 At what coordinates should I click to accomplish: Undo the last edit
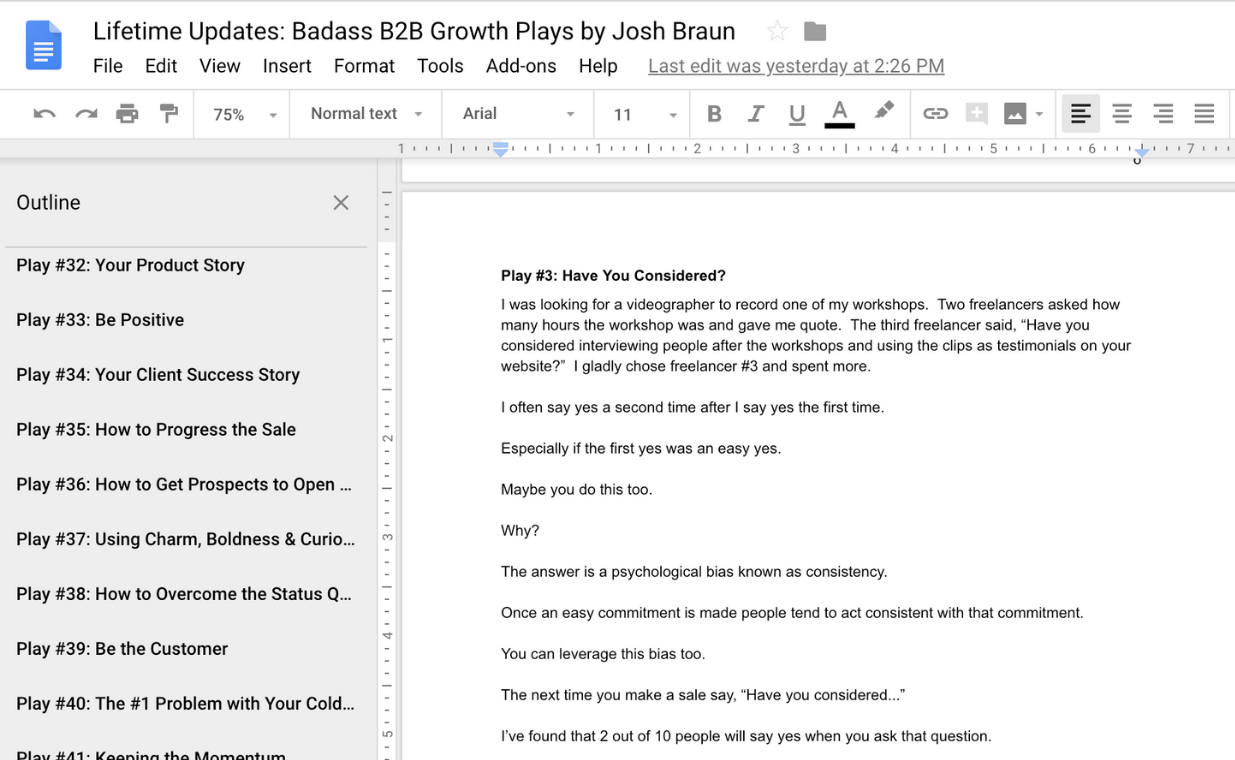click(43, 113)
